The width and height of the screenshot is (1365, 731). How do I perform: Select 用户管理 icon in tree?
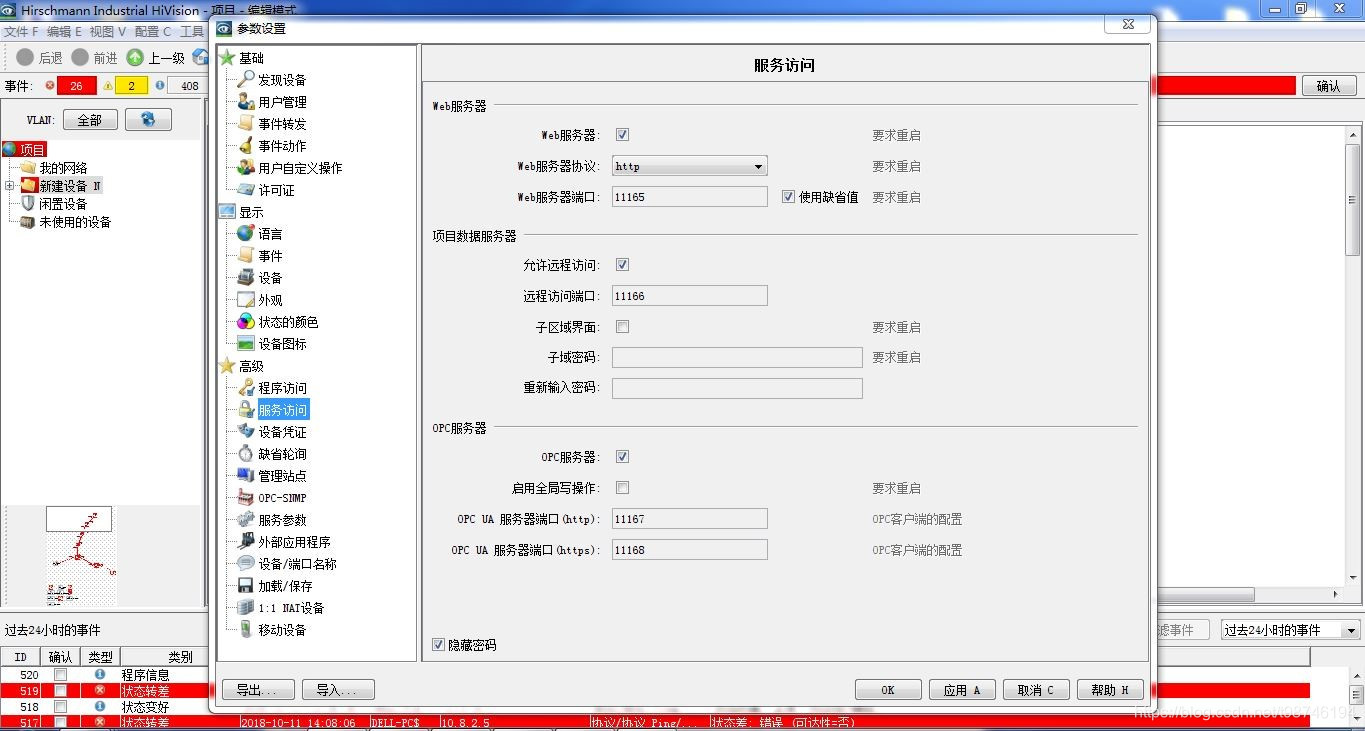click(245, 102)
